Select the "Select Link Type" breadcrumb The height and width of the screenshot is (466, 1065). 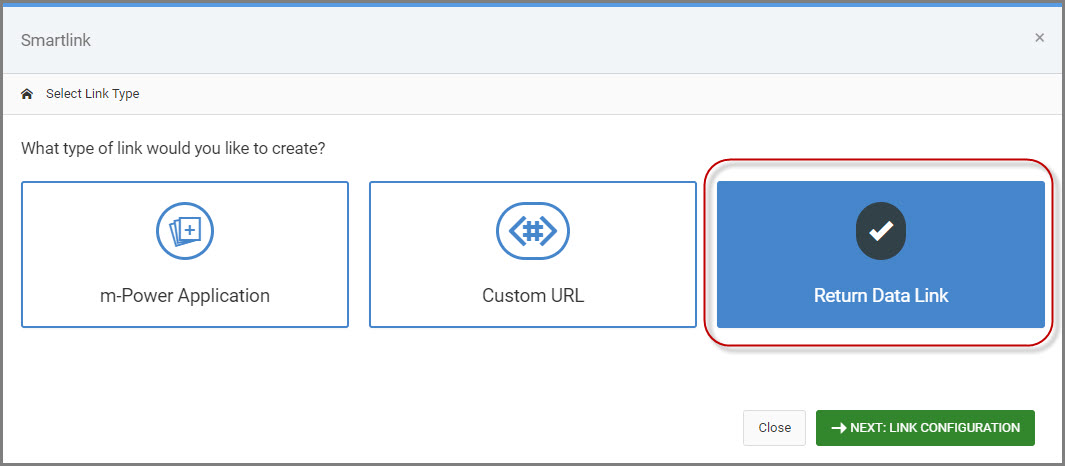(93, 94)
